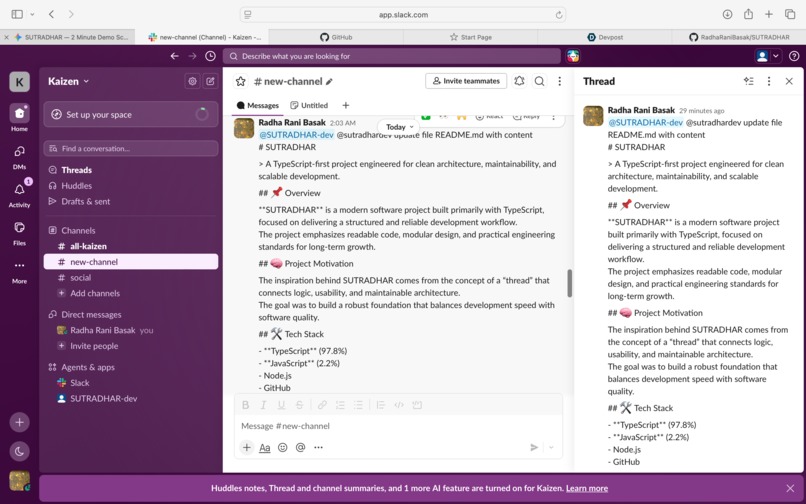This screenshot has height=504, width=806.
Task: Open Activity notifications
Action: (20, 193)
